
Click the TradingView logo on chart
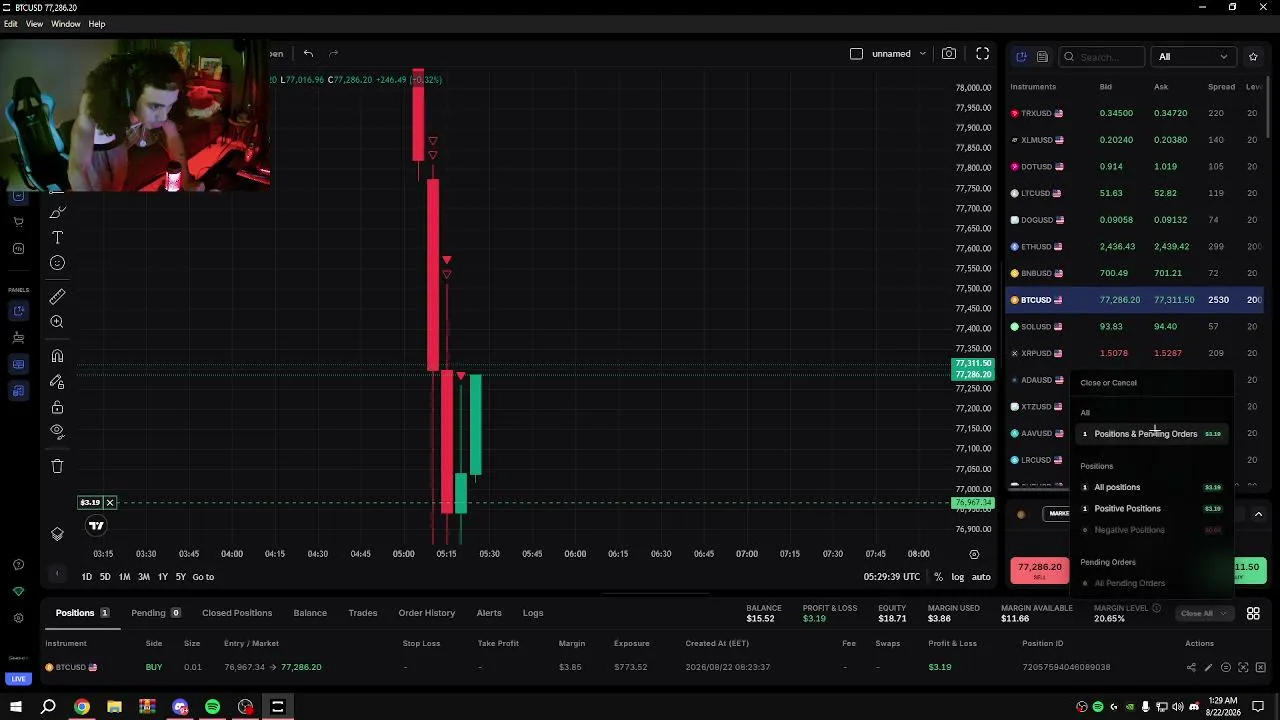[x=96, y=526]
